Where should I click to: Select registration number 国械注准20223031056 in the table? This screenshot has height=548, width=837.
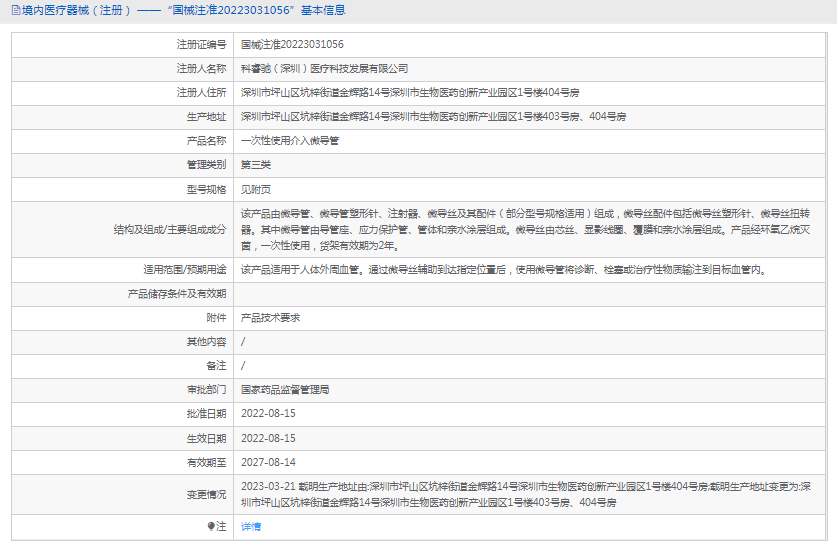point(292,44)
